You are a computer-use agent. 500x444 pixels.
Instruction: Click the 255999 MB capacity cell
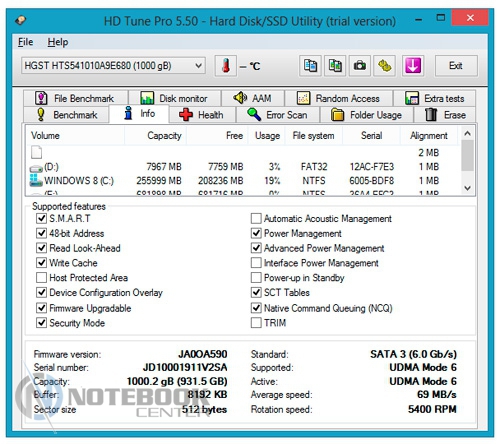pos(159,181)
